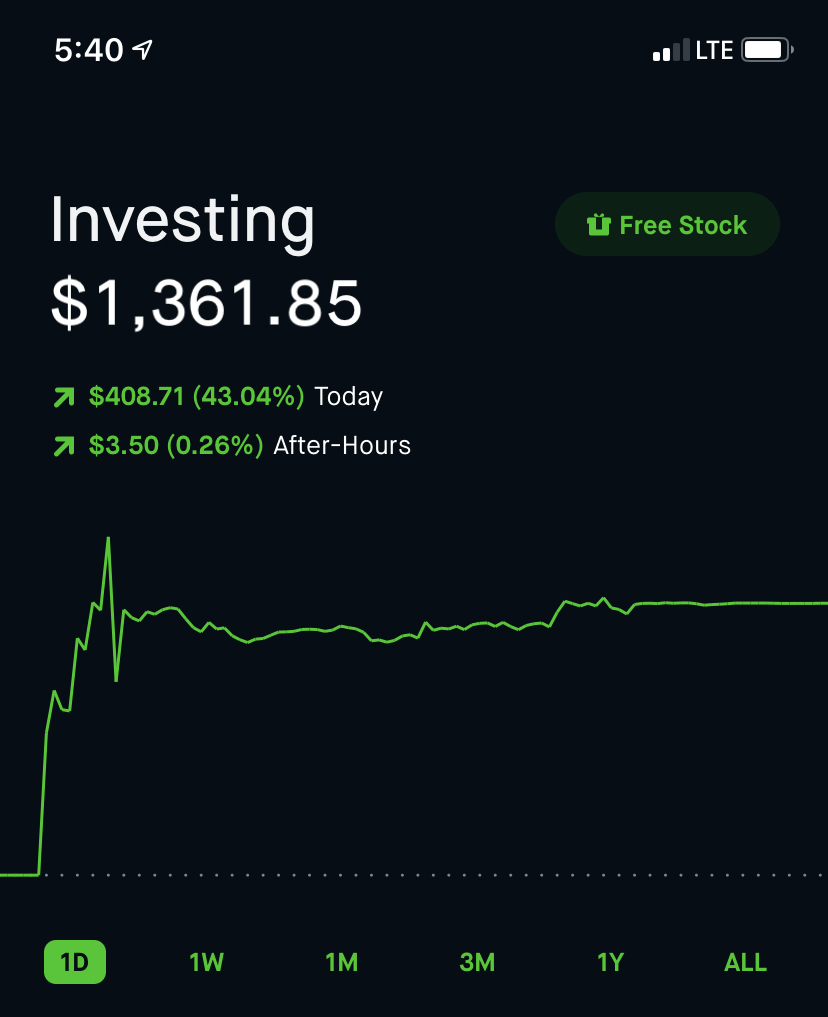The width and height of the screenshot is (828, 1017).
Task: Tap the Investing heading
Action: pyautogui.click(x=182, y=220)
